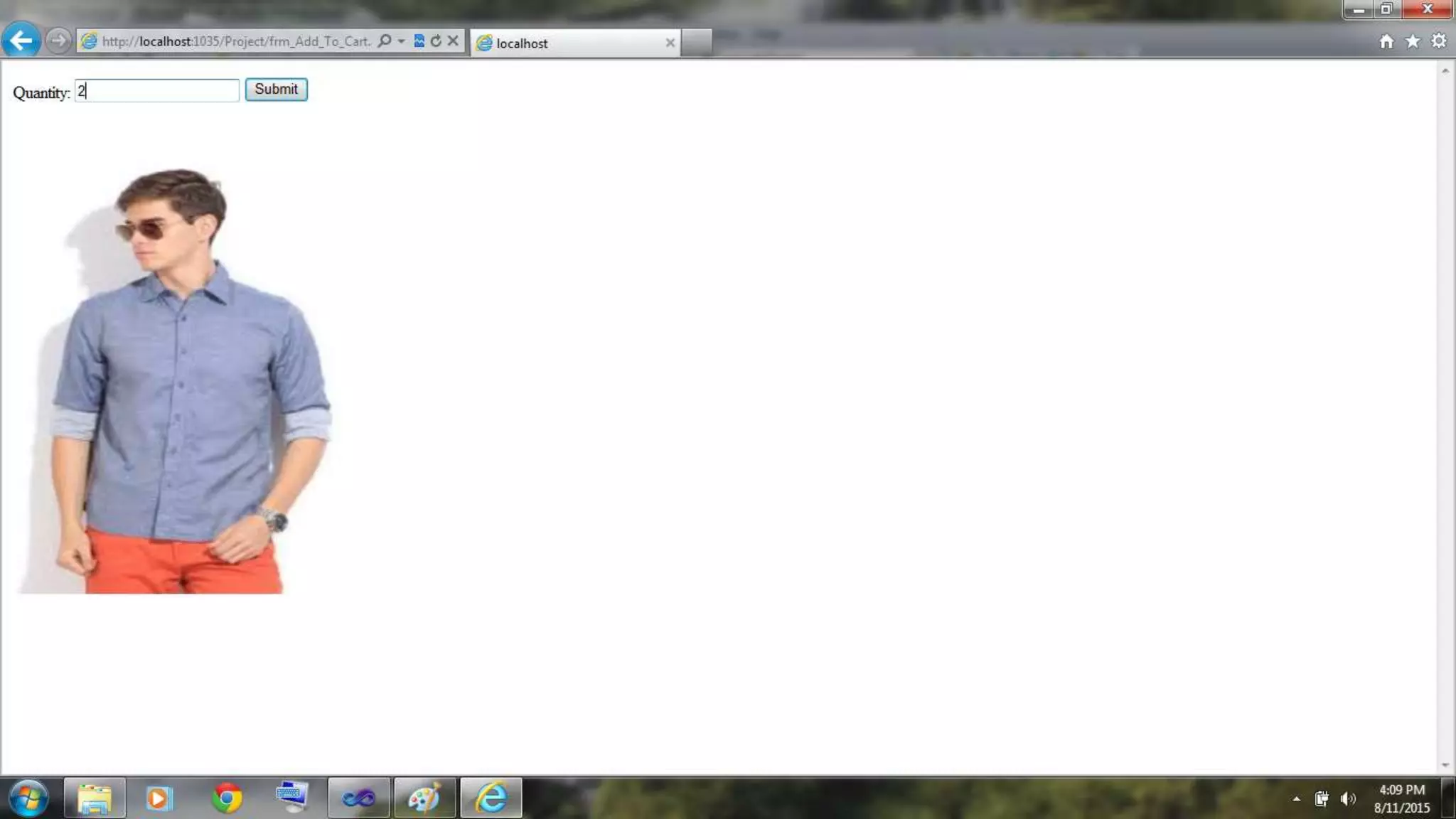Click the browser Back arrow button
This screenshot has height=819, width=1456.
(21, 41)
